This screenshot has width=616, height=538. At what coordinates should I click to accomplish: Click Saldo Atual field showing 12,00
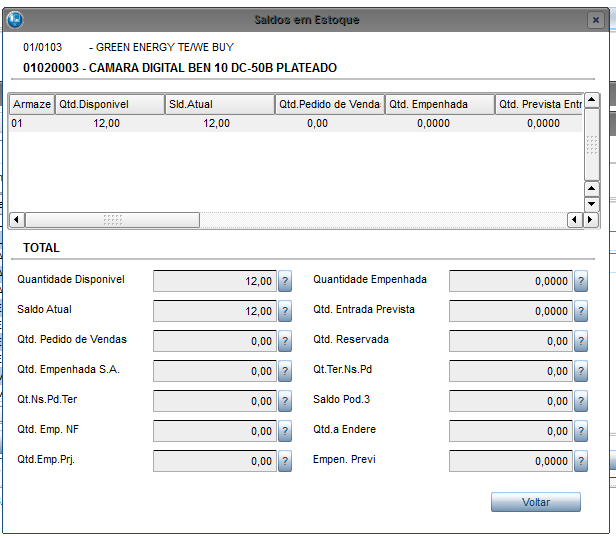coord(215,311)
